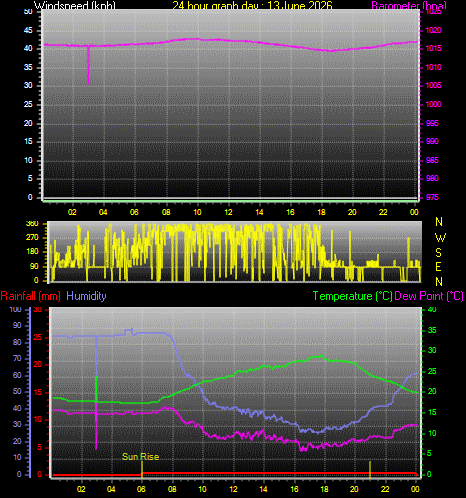This screenshot has height=498, width=466.
Task: Select the 1020 barometer axis value
Action: (x=433, y=30)
